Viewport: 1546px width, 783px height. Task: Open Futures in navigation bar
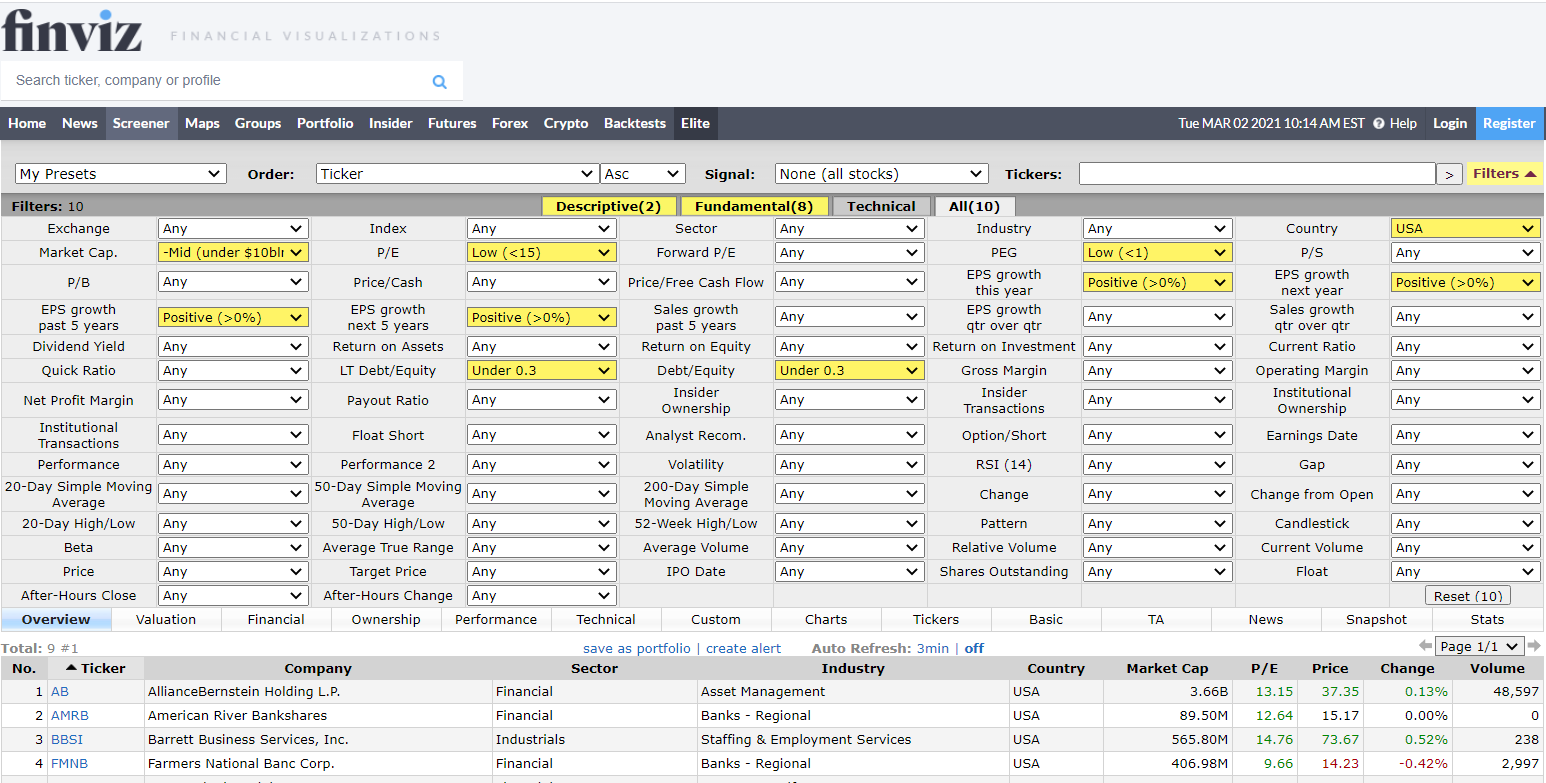coord(452,124)
